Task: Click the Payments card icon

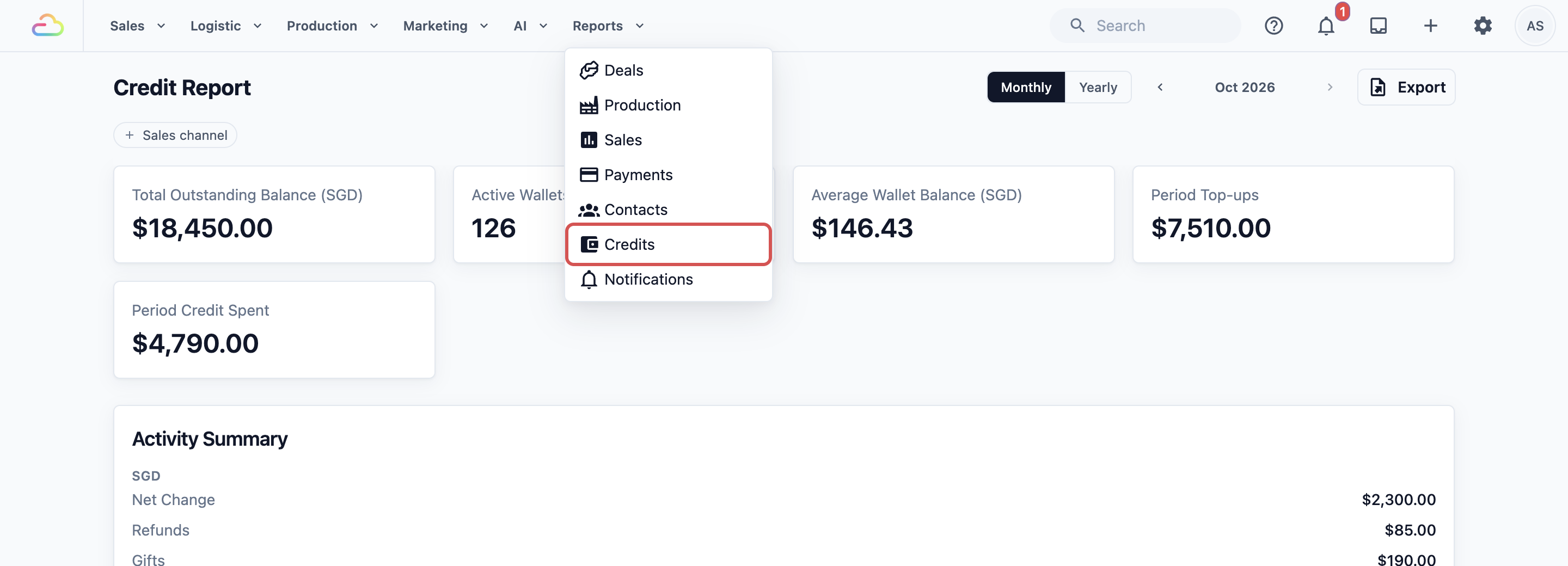Action: pyautogui.click(x=589, y=175)
